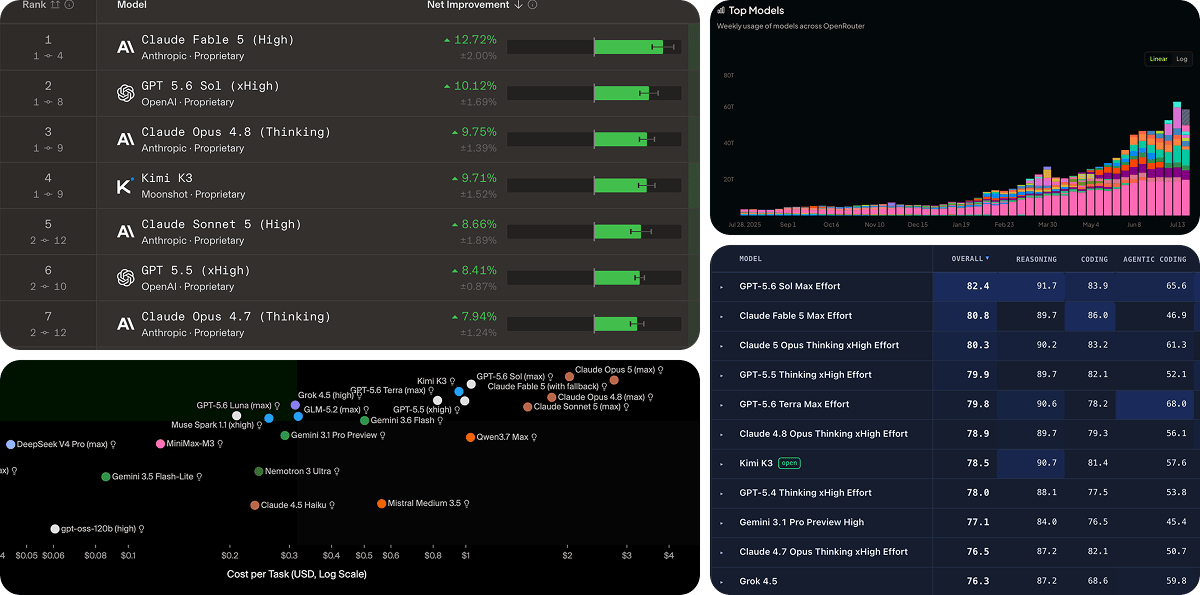Click the lightbulb icon next to Gemini 3.6 Flash
Screen dimensions: 1200x595
pyautogui.click(x=441, y=421)
